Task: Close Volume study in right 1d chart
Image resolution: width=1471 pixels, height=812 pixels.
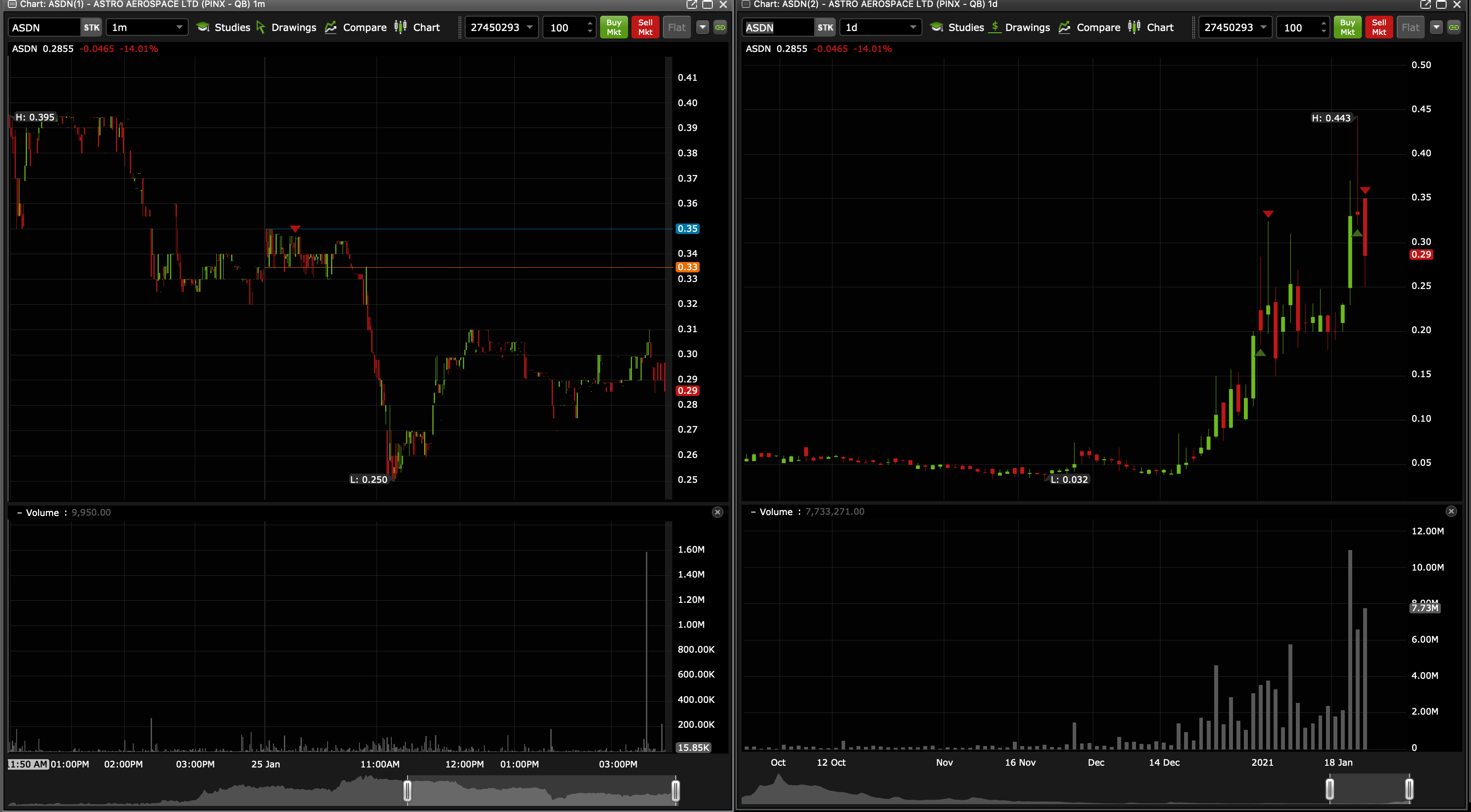Action: [x=1451, y=512]
